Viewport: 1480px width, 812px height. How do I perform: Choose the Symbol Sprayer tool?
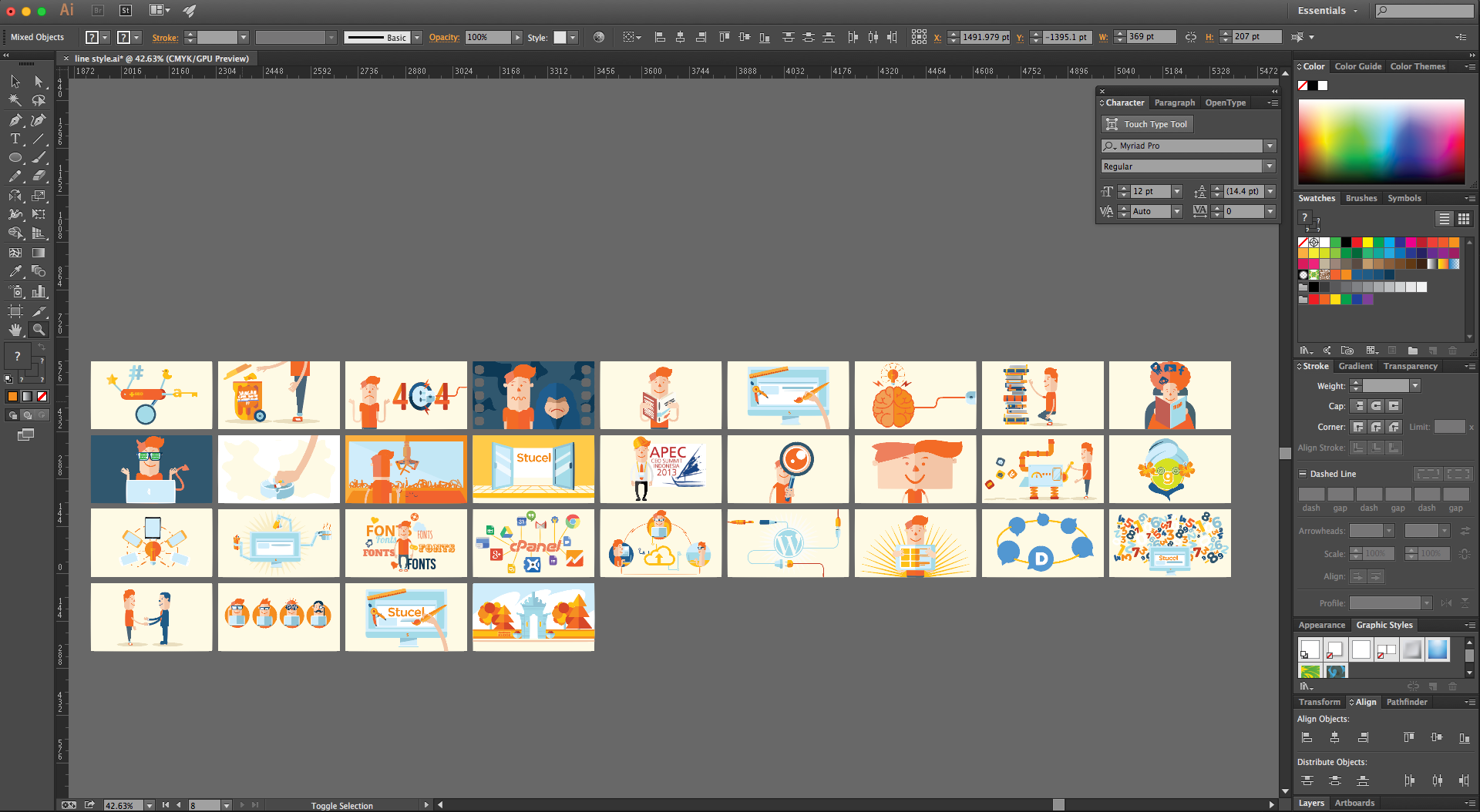[15, 291]
